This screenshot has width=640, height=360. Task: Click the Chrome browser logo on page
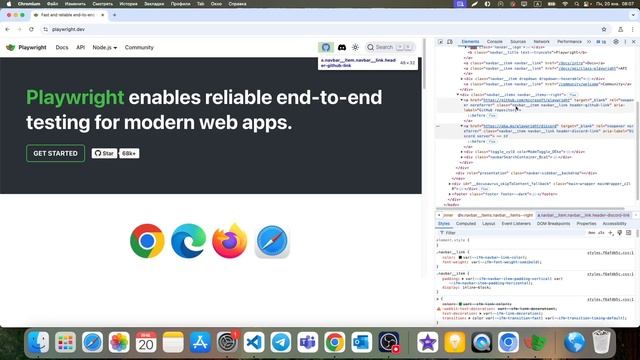(147, 241)
